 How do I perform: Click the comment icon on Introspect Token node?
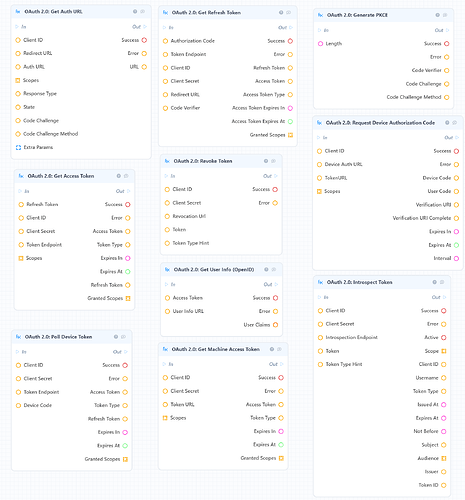pyautogui.click(x=442, y=282)
